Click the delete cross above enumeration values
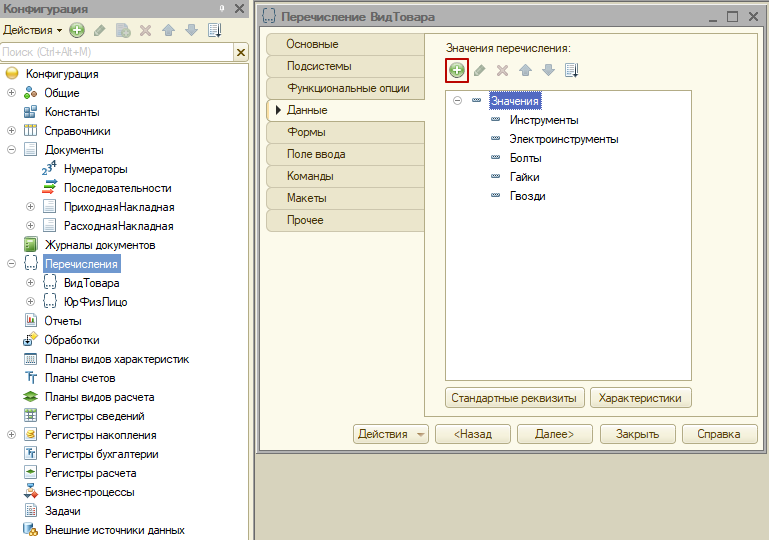This screenshot has height=540, width=769. [x=502, y=71]
